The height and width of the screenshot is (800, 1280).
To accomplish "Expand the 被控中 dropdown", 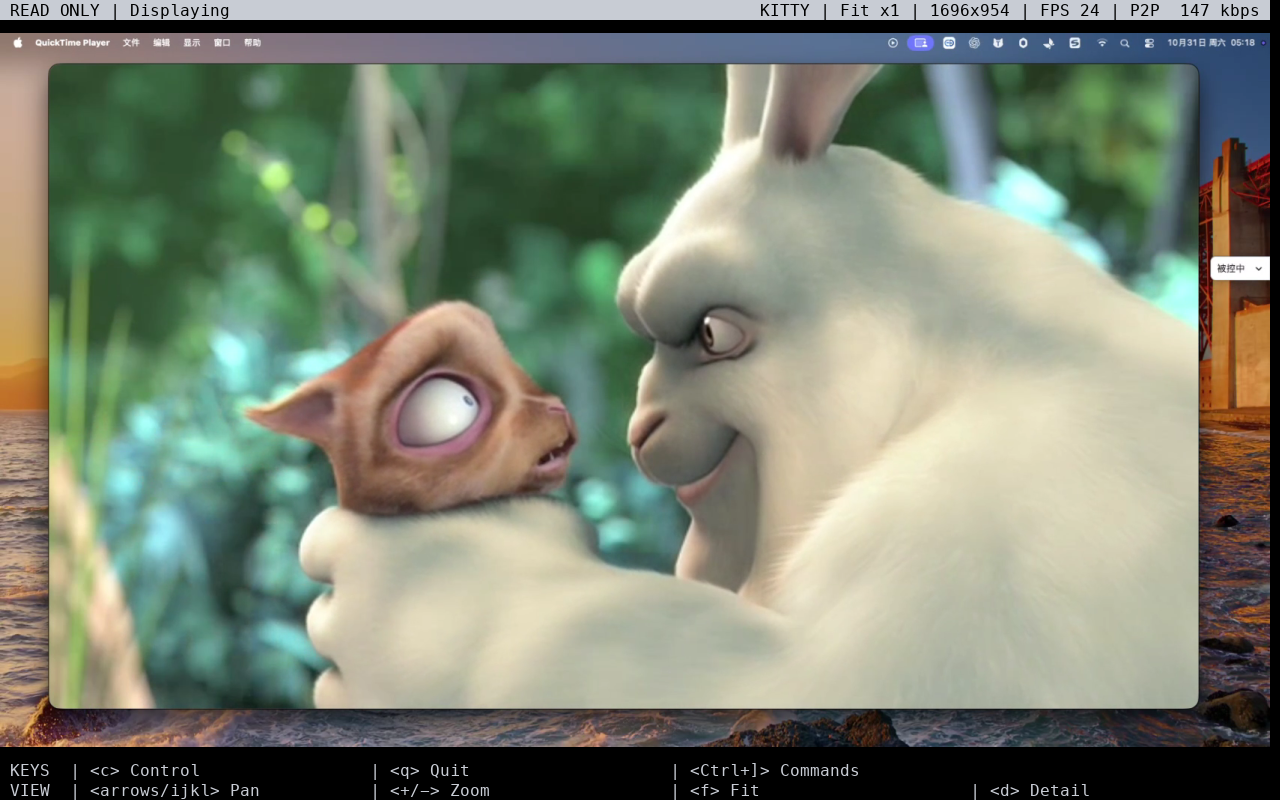I will pyautogui.click(x=1240, y=268).
